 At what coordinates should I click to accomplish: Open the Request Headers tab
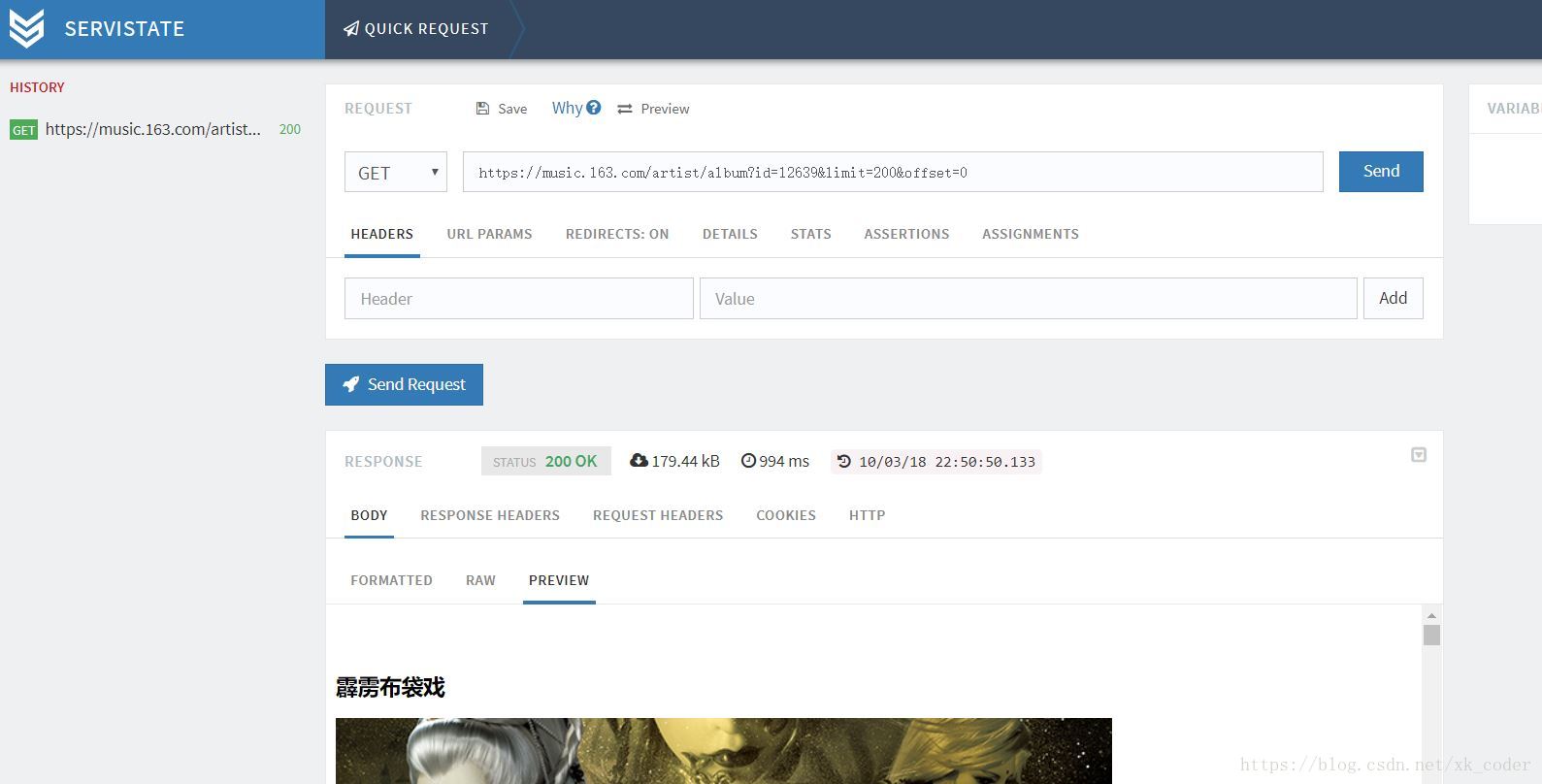[x=658, y=515]
